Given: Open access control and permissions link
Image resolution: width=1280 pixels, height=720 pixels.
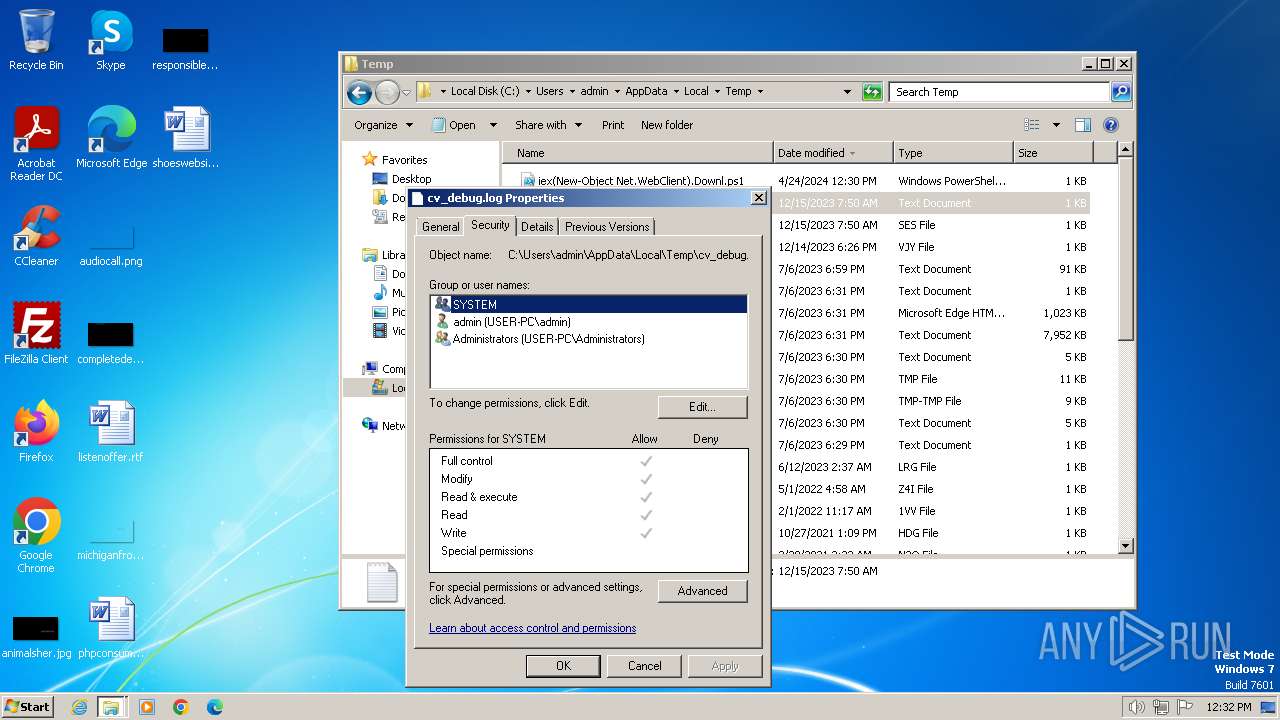Looking at the screenshot, I should (x=532, y=628).
